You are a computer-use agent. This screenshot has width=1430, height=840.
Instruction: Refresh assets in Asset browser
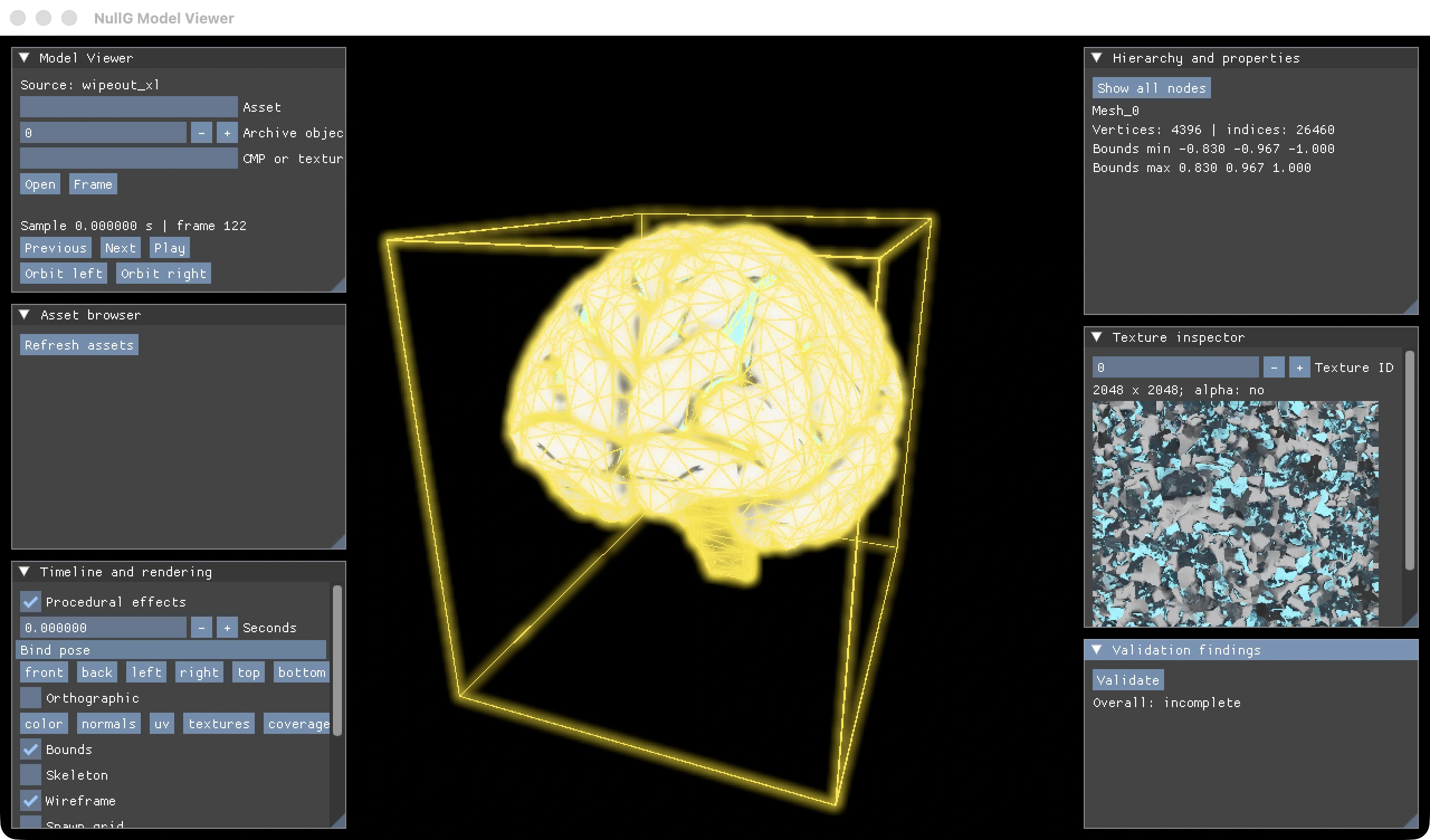pos(79,345)
